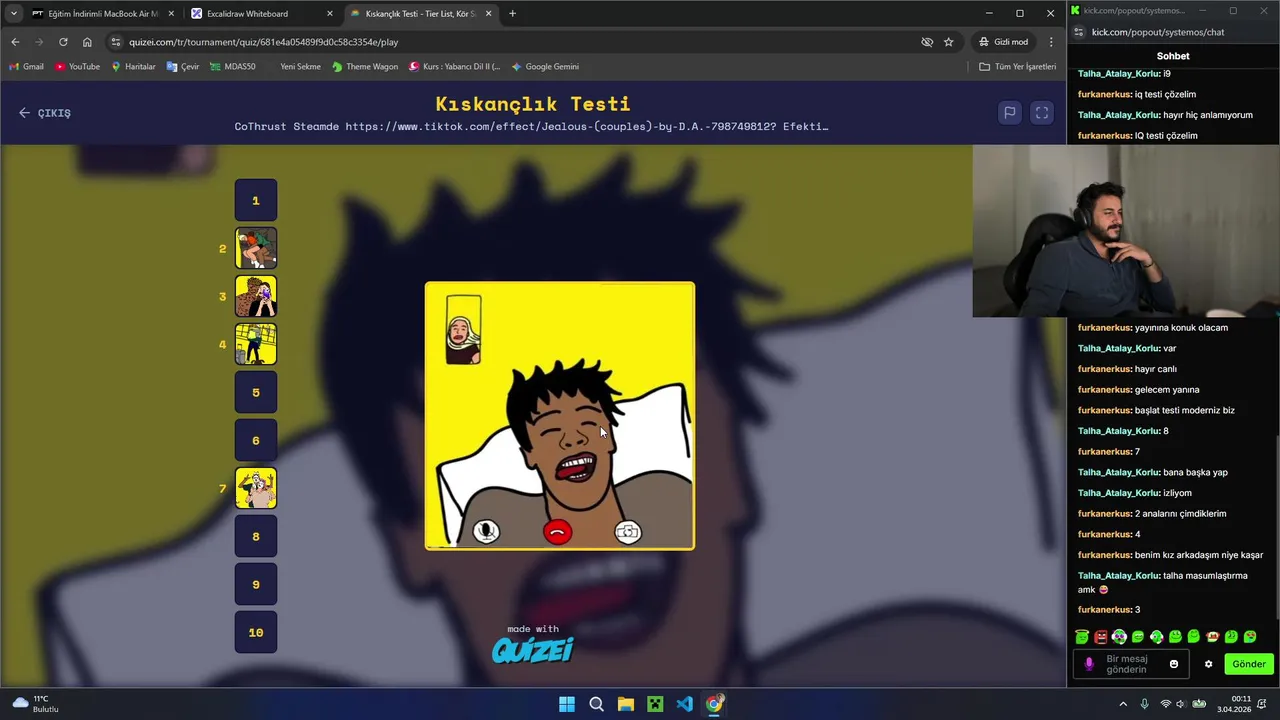This screenshot has height=720, width=1280.
Task: Click the weather widget on taskbar
Action: click(x=35, y=704)
